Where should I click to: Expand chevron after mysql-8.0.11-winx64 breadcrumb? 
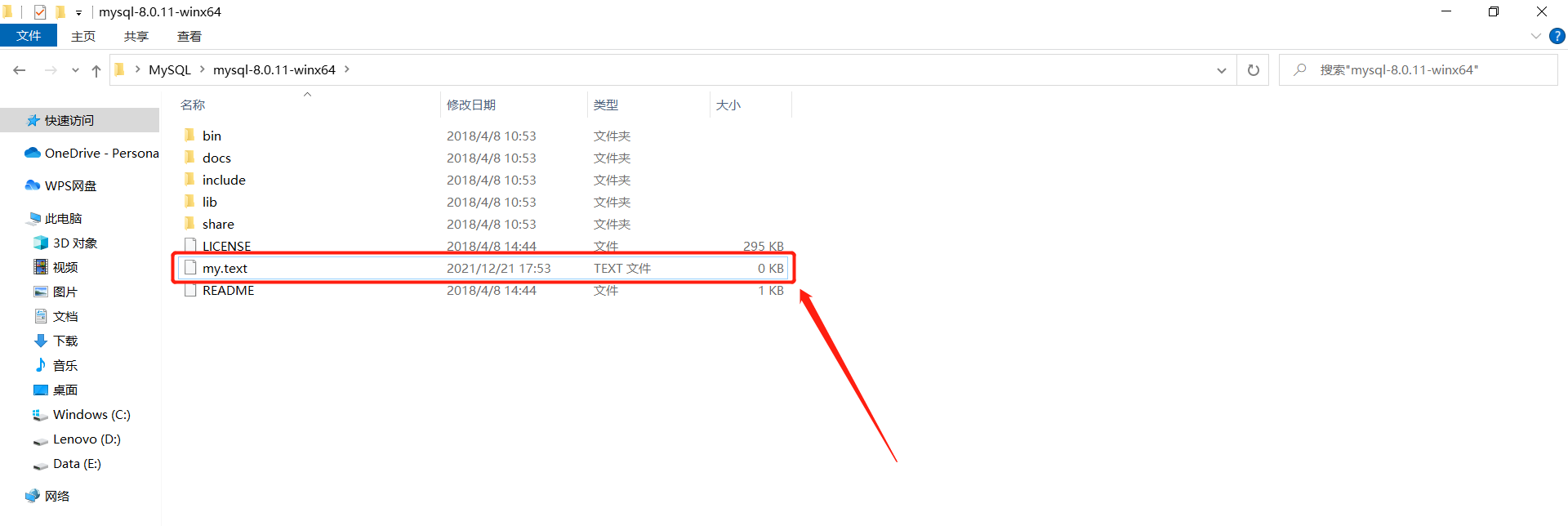347,69
